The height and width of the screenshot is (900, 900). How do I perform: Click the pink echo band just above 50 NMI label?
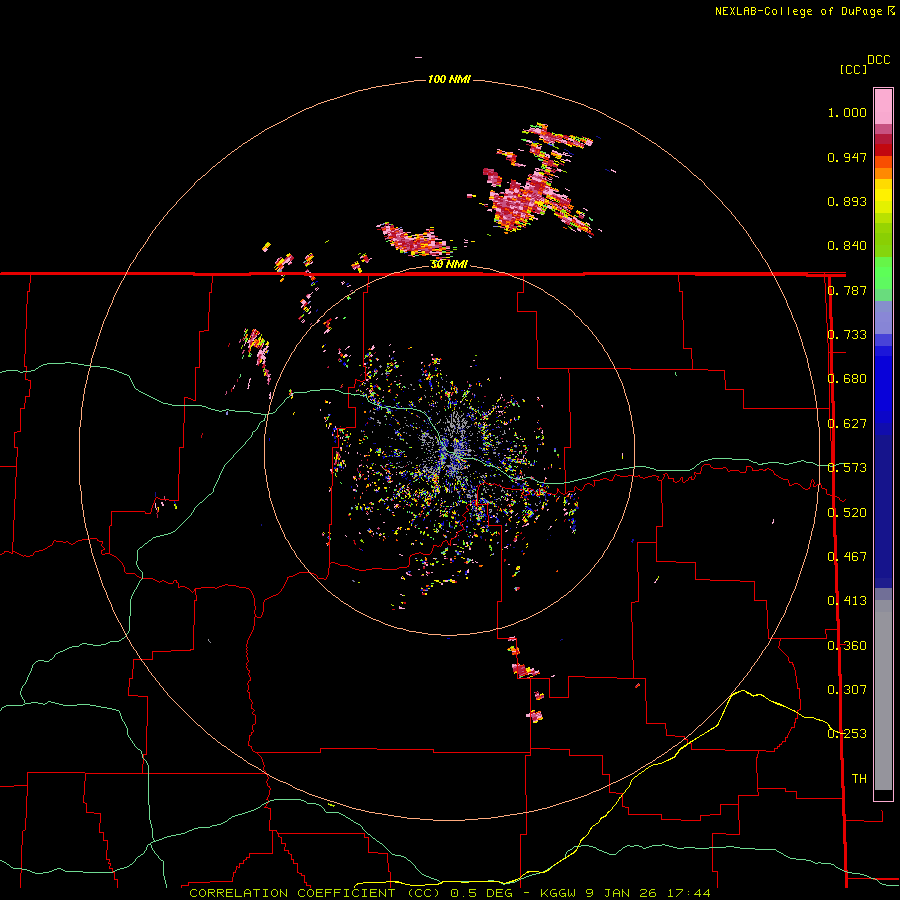pyautogui.click(x=414, y=240)
